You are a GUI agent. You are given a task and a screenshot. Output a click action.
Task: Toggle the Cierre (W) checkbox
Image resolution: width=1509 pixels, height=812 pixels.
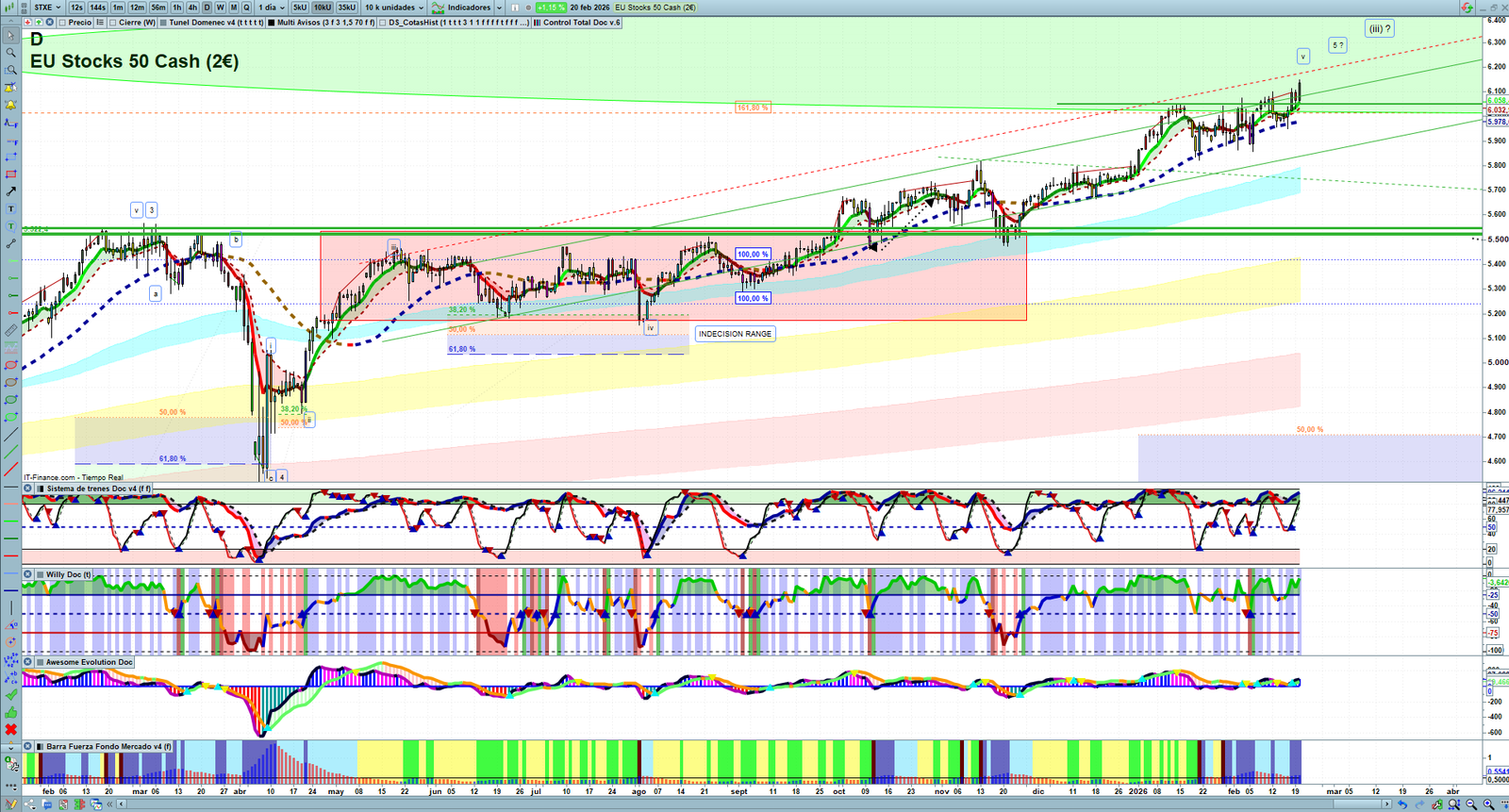point(113,23)
